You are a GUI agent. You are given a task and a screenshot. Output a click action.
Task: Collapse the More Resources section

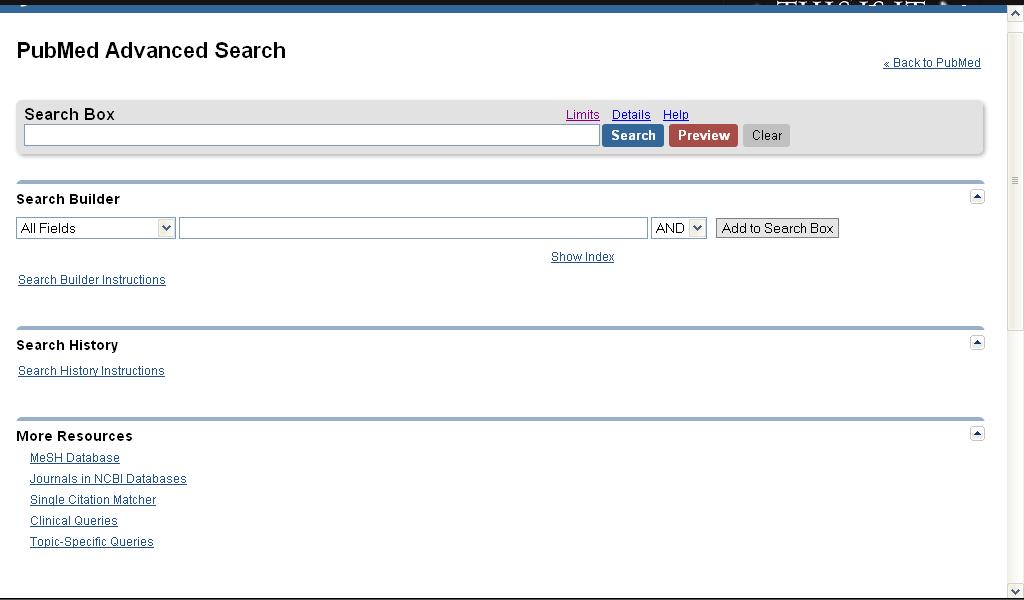click(x=977, y=434)
